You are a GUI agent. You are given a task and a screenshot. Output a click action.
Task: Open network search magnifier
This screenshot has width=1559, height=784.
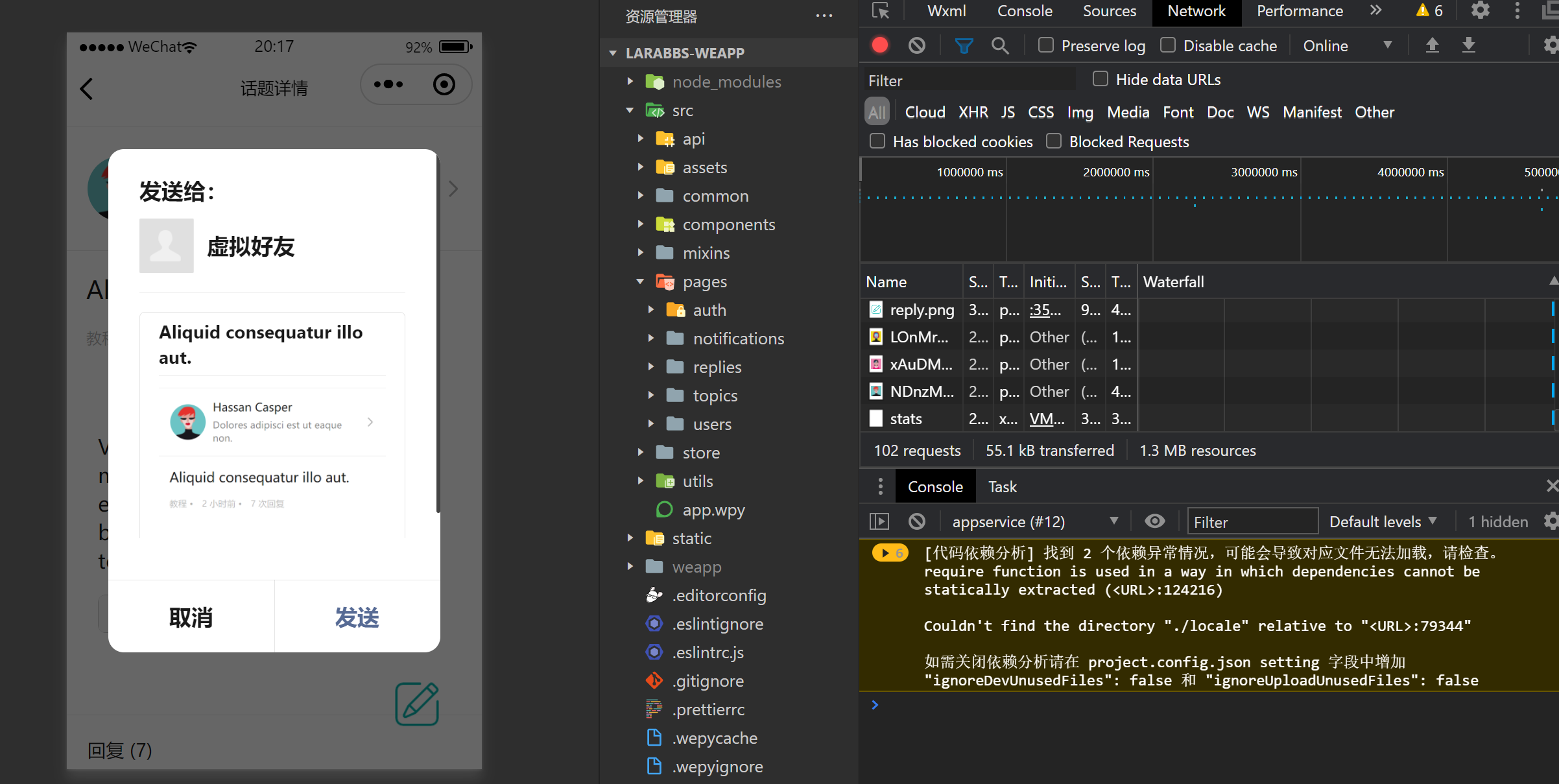[1000, 45]
